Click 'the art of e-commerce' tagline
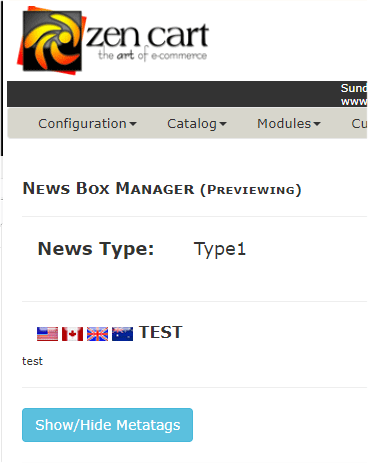The height and width of the screenshot is (463, 368). coord(152,55)
